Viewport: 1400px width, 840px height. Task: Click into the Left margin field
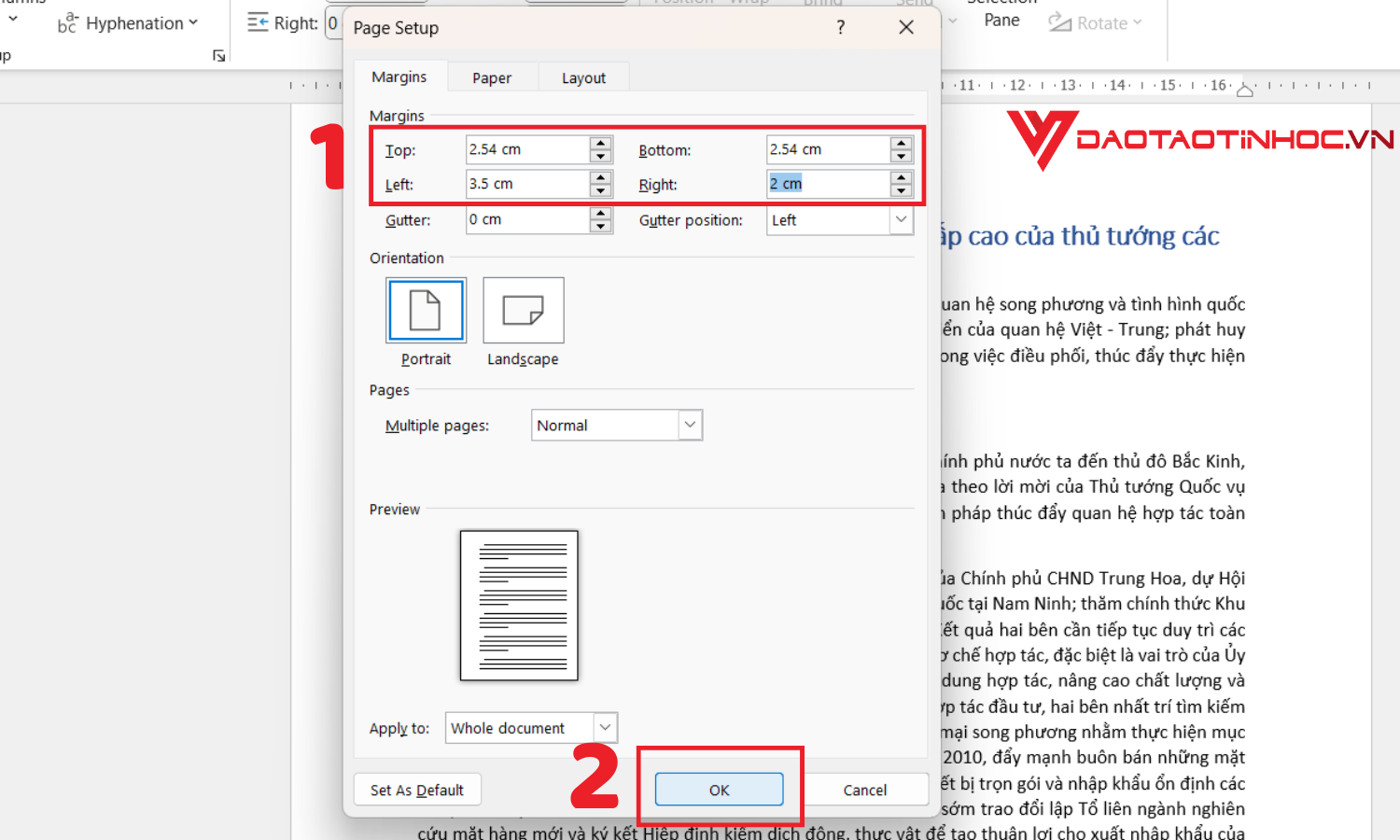coord(528,184)
